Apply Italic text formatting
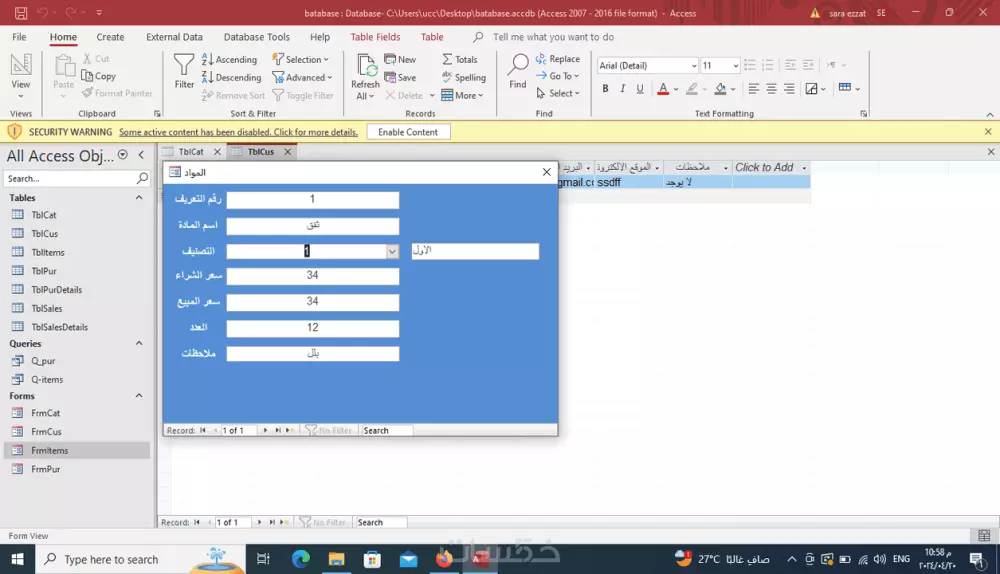Image resolution: width=1000 pixels, height=574 pixels. [622, 89]
